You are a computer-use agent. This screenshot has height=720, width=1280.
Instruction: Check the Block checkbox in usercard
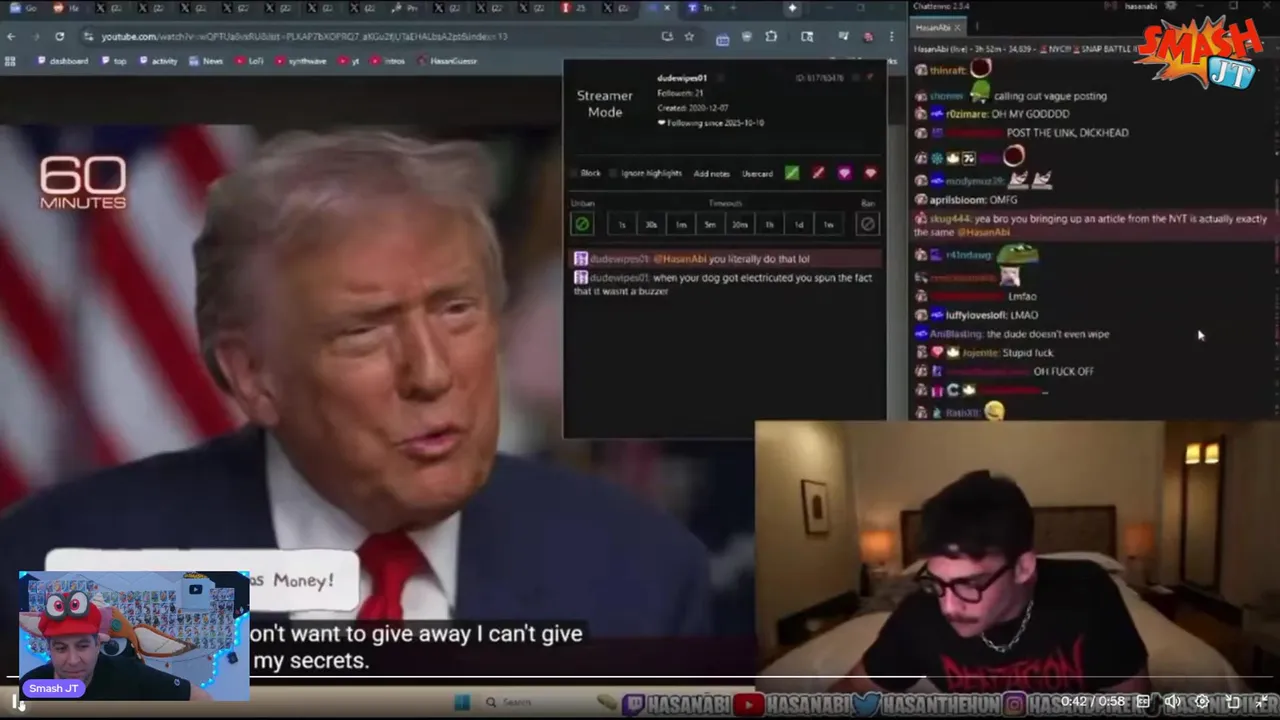click(575, 174)
